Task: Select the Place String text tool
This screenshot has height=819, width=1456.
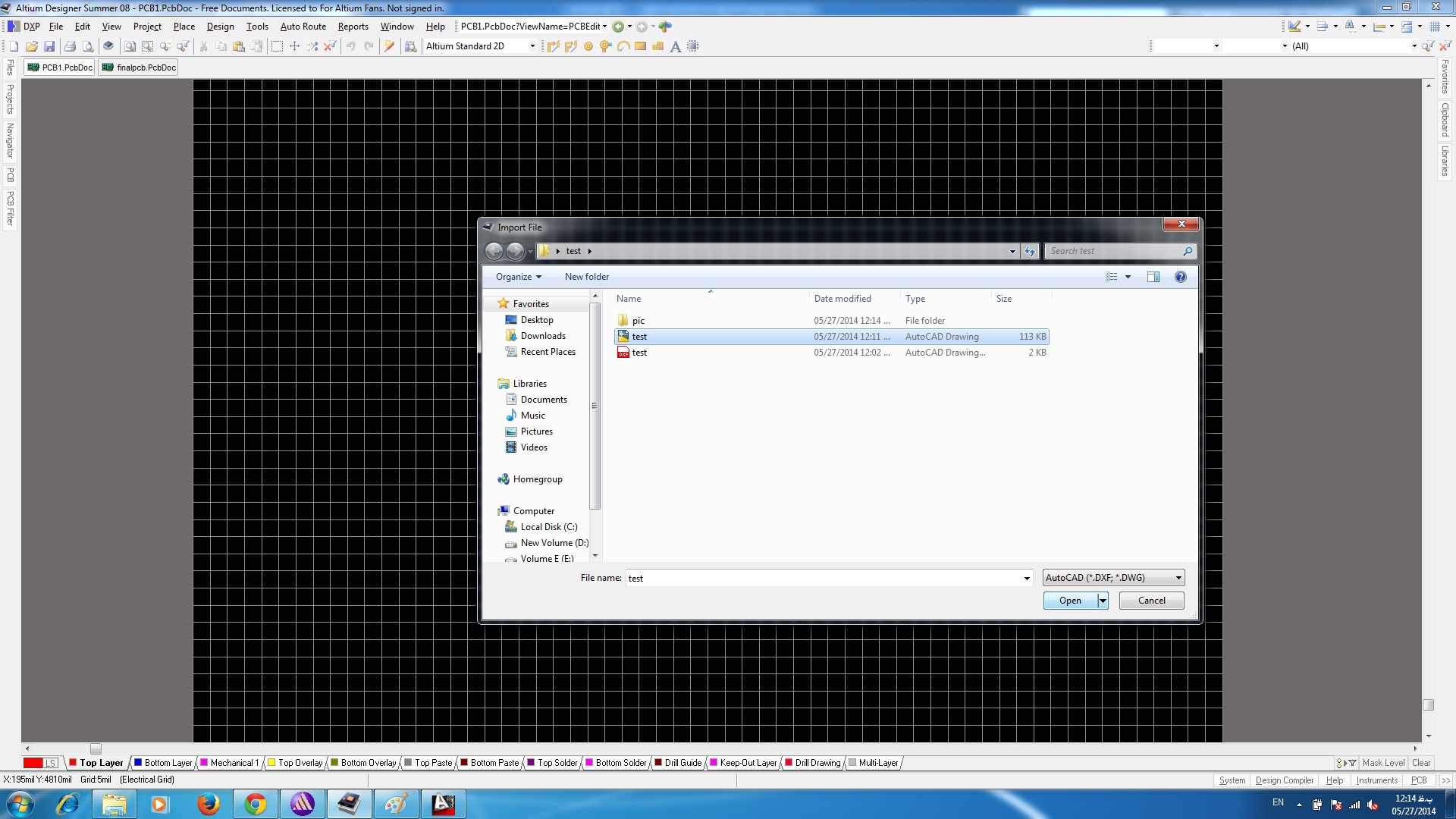Action: click(x=675, y=46)
